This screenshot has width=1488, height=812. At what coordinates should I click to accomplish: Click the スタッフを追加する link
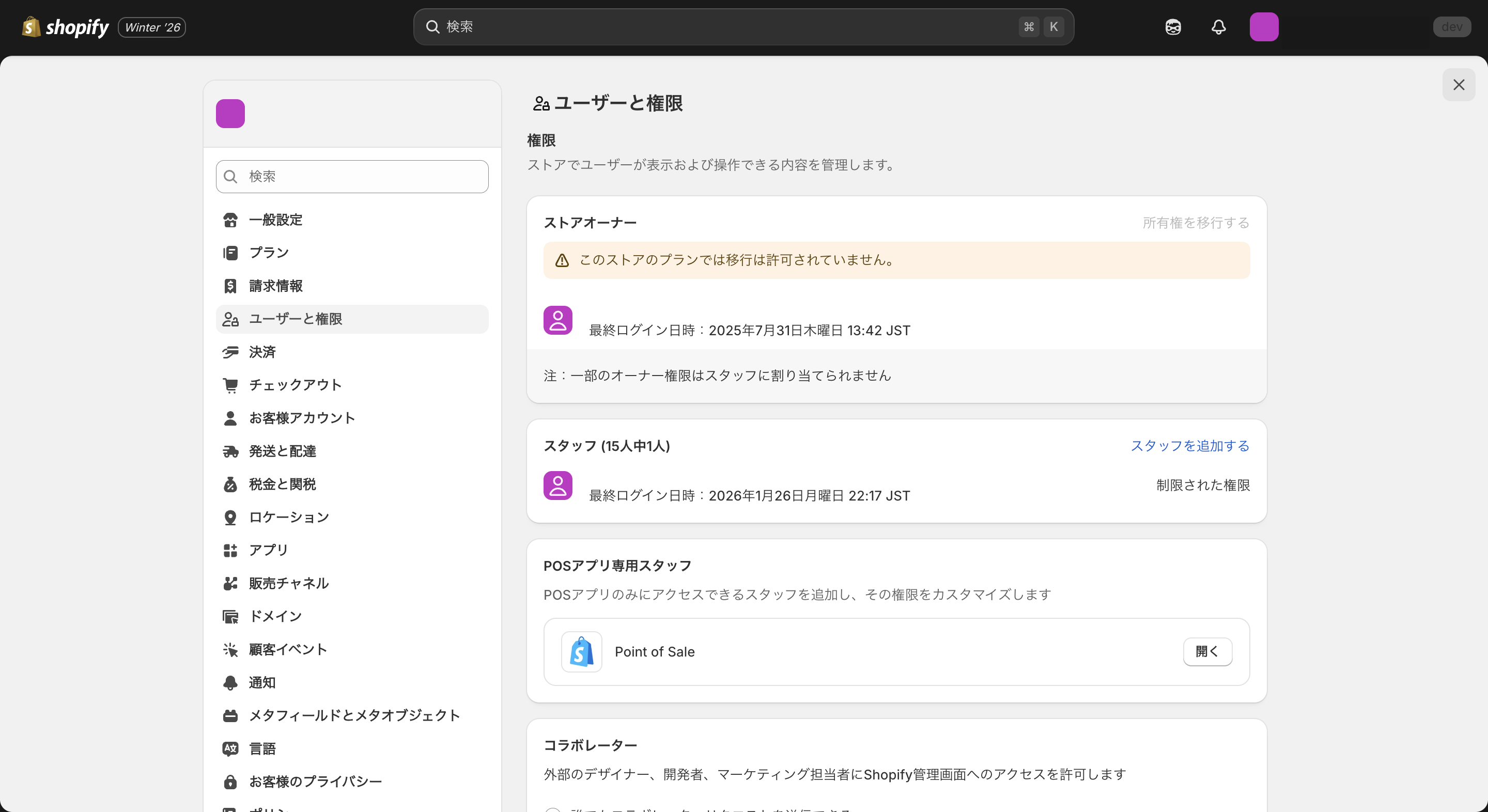[1189, 445]
